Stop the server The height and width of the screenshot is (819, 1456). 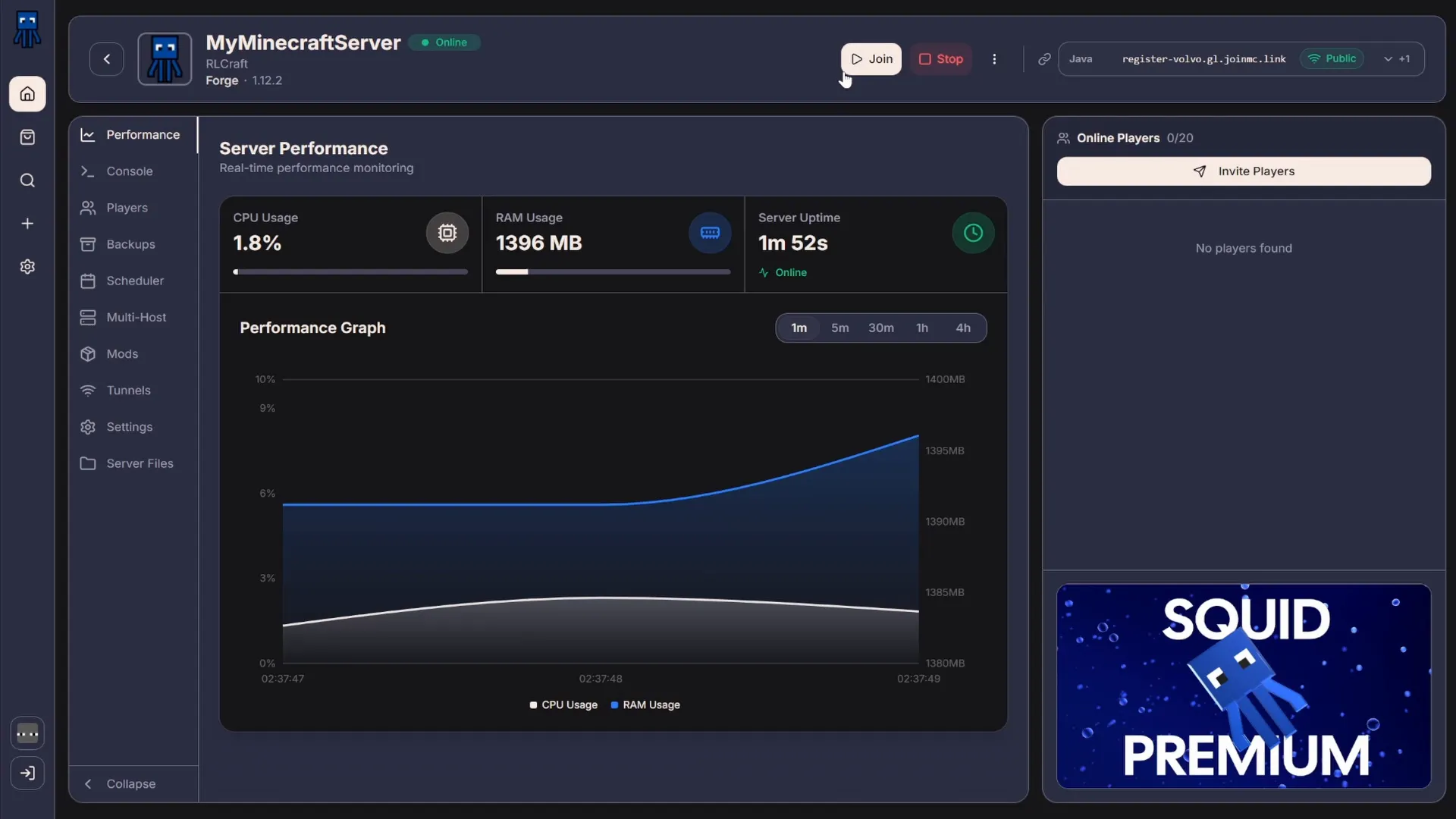tap(940, 59)
